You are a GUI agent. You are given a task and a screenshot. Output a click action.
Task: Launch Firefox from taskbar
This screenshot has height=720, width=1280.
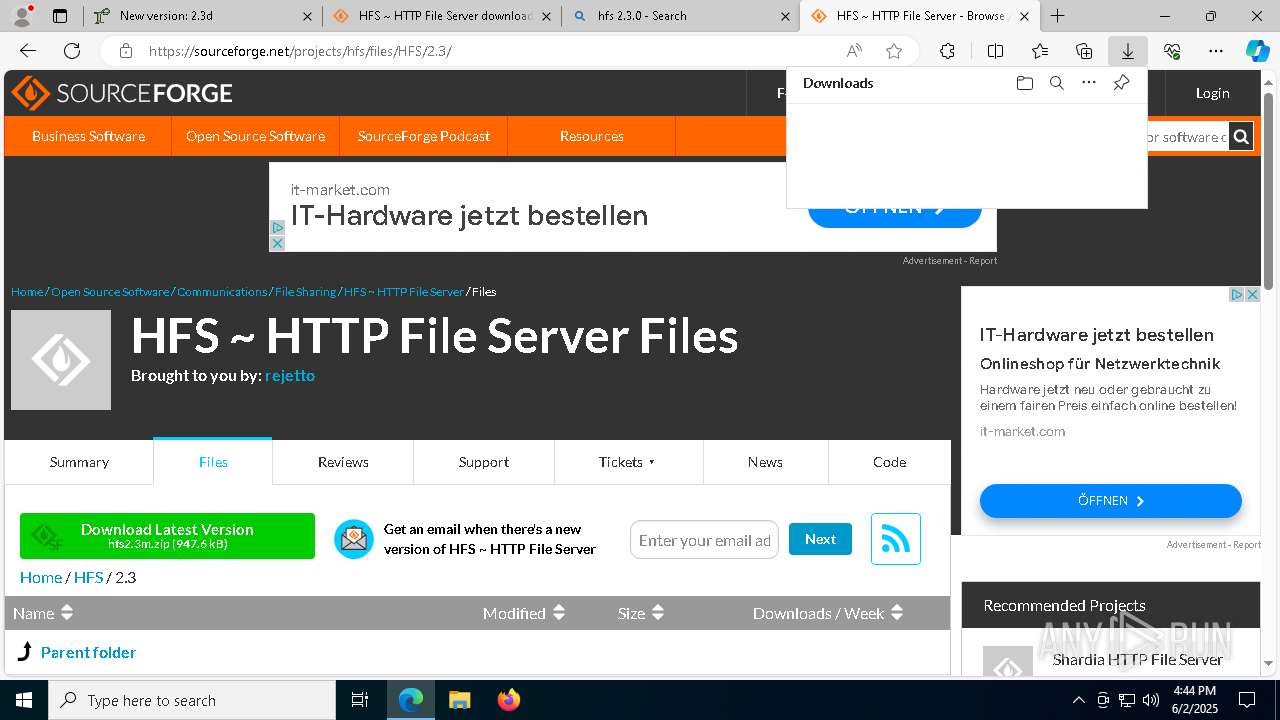pos(509,700)
